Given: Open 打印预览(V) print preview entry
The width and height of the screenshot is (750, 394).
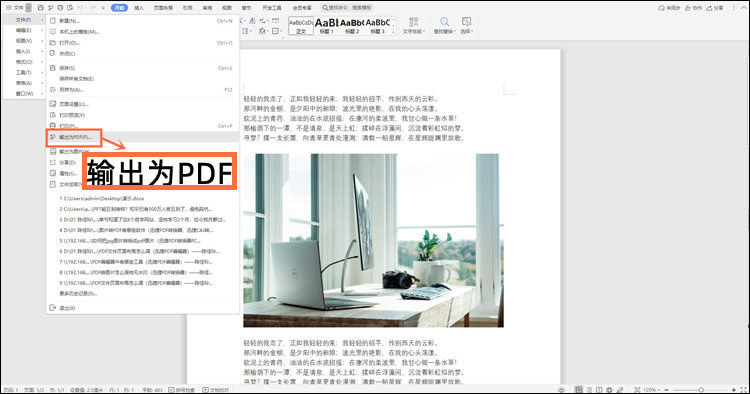Looking at the screenshot, I should coord(143,115).
